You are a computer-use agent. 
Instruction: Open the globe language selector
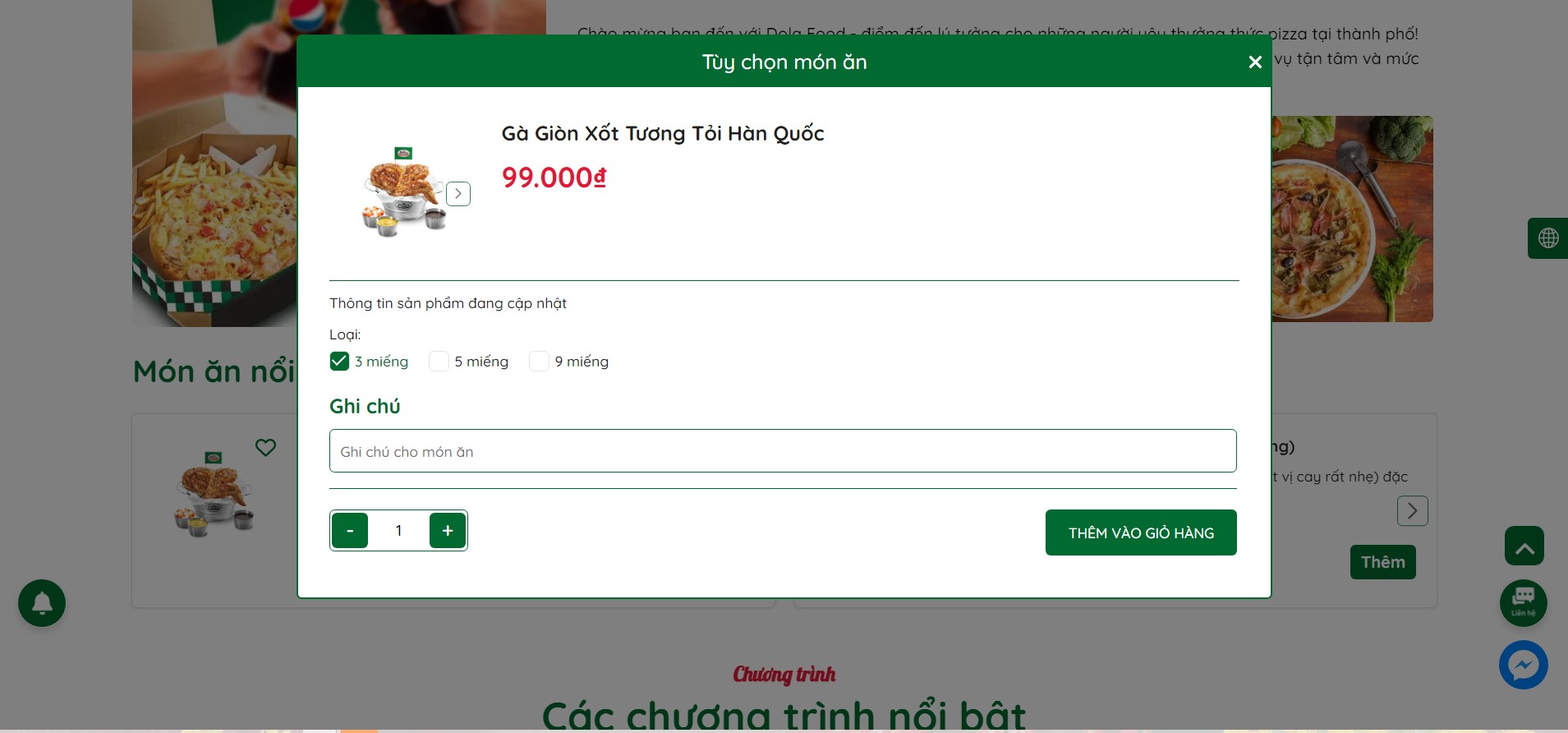1547,238
